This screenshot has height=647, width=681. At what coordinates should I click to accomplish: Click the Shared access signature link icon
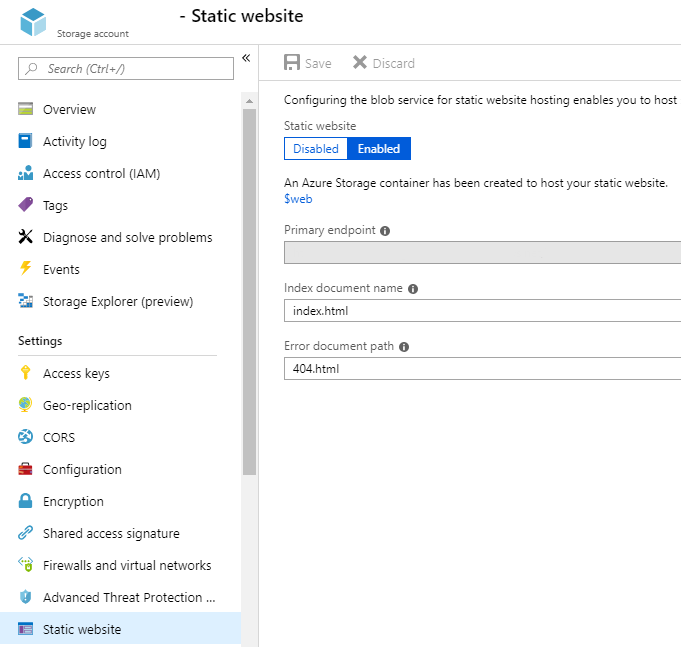pyautogui.click(x=26, y=532)
